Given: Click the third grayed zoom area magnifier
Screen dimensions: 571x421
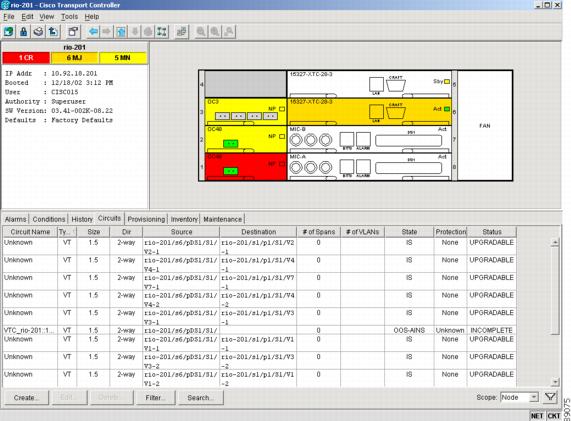Looking at the screenshot, I should point(229,32).
